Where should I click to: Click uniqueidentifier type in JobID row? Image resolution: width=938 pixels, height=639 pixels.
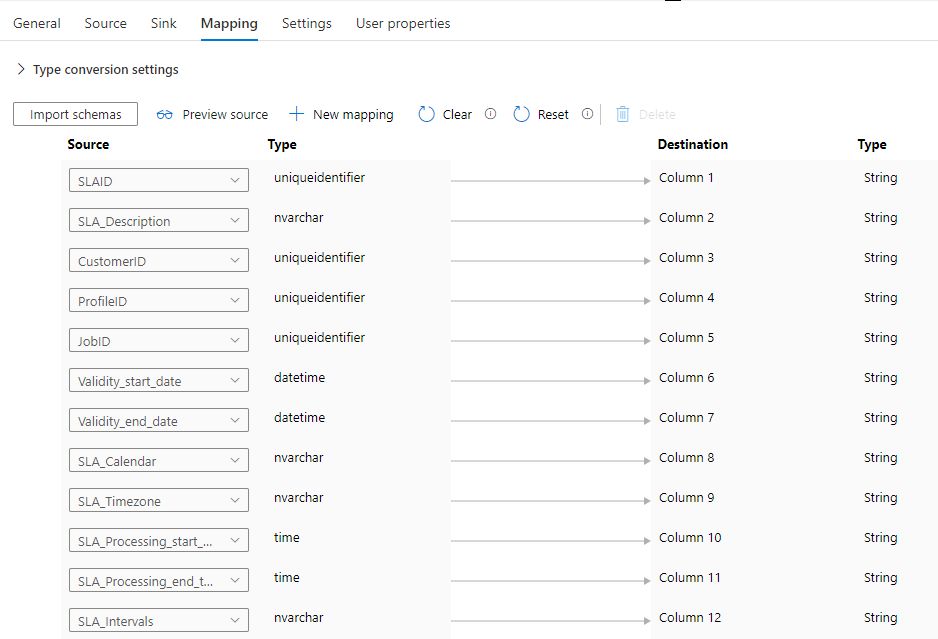(319, 338)
